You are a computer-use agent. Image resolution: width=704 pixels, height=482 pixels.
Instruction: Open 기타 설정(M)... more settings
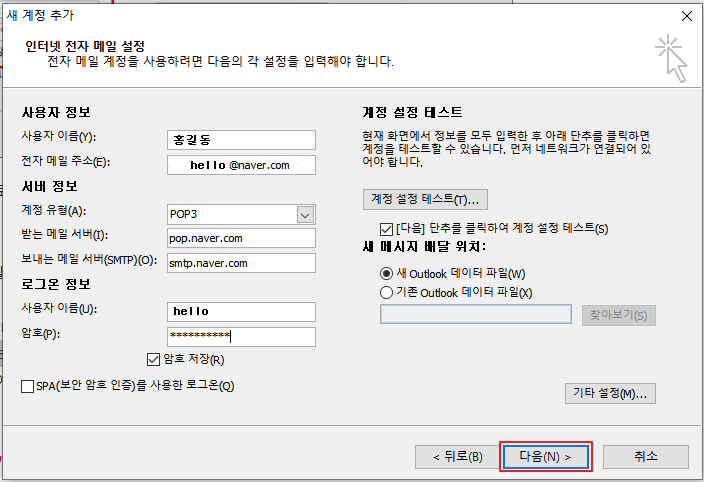[x=610, y=394]
